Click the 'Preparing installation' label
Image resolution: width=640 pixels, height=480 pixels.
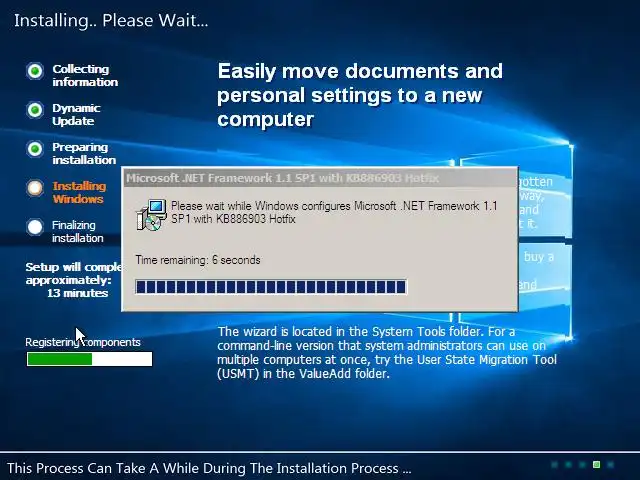84,153
